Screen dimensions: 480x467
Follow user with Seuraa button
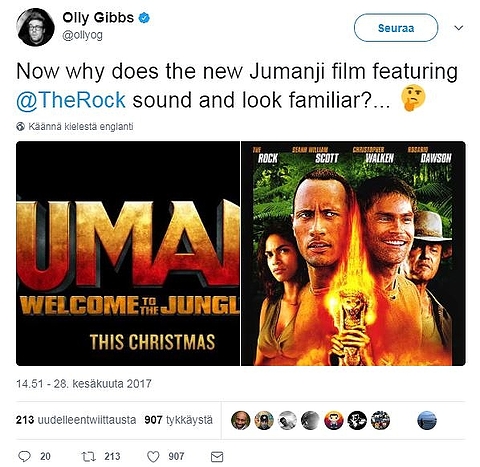point(396,28)
